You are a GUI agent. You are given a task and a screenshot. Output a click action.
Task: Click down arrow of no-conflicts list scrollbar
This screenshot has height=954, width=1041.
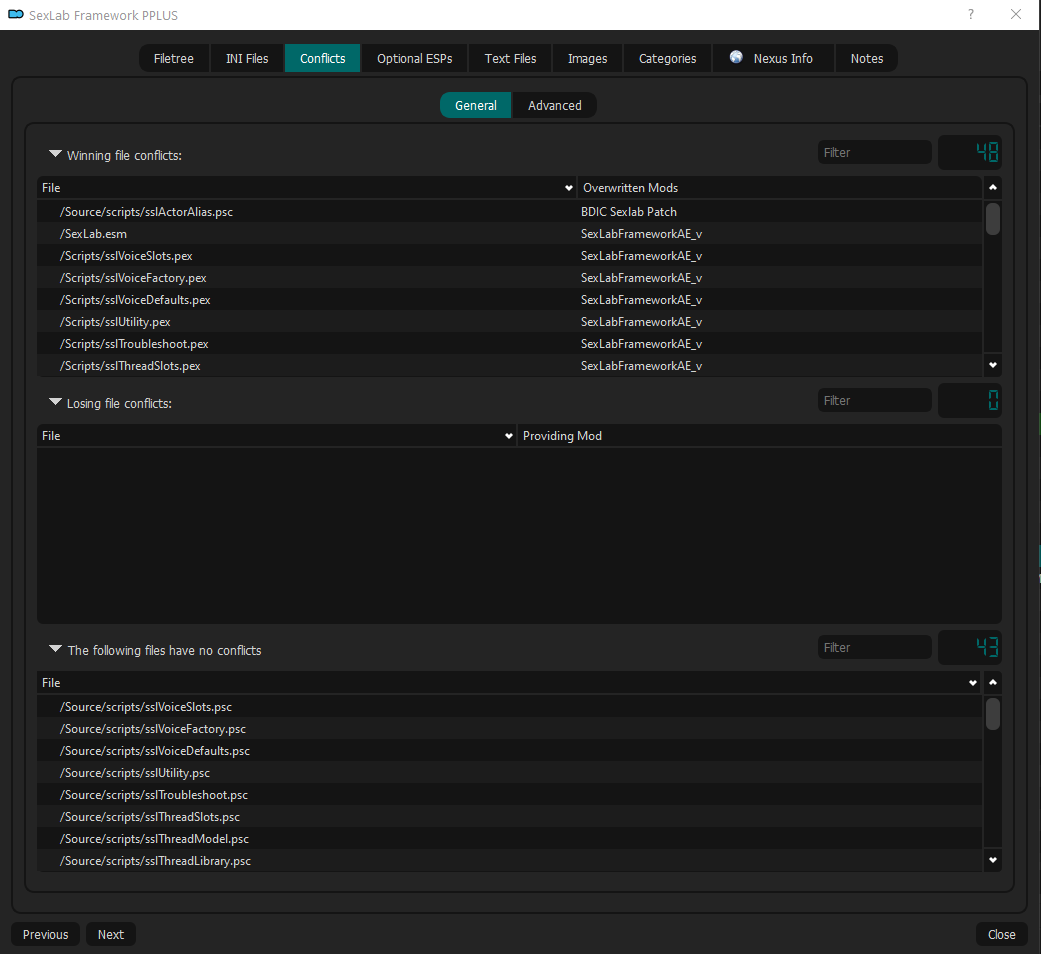[x=993, y=860]
